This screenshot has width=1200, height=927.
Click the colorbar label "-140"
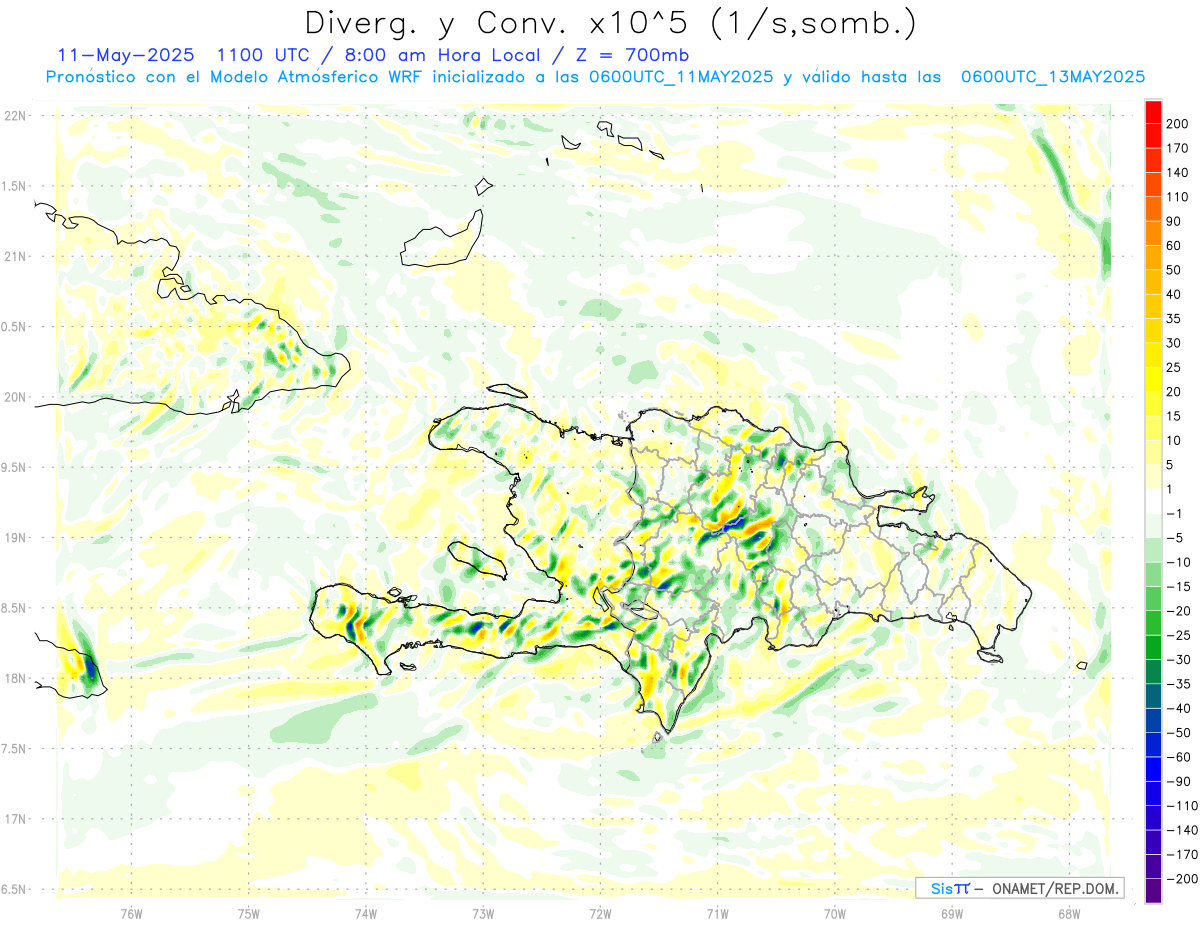click(x=1183, y=830)
